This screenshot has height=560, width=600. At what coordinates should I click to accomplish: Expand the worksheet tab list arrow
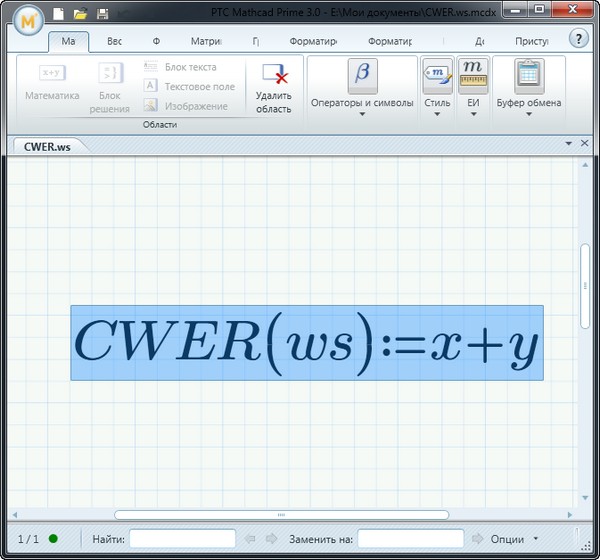coord(567,144)
